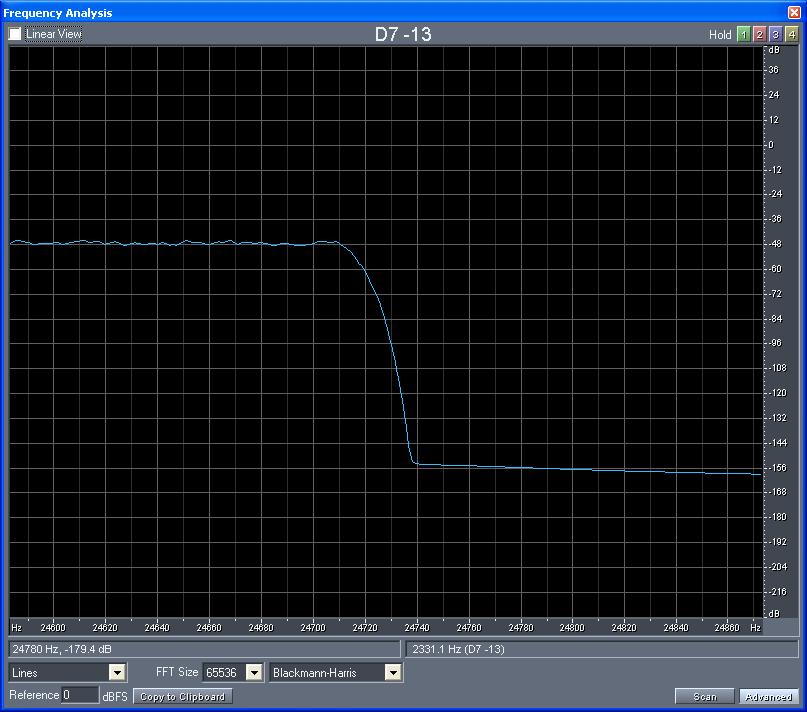Click the 'Hold' label text
The image size is (807, 712).
point(720,34)
